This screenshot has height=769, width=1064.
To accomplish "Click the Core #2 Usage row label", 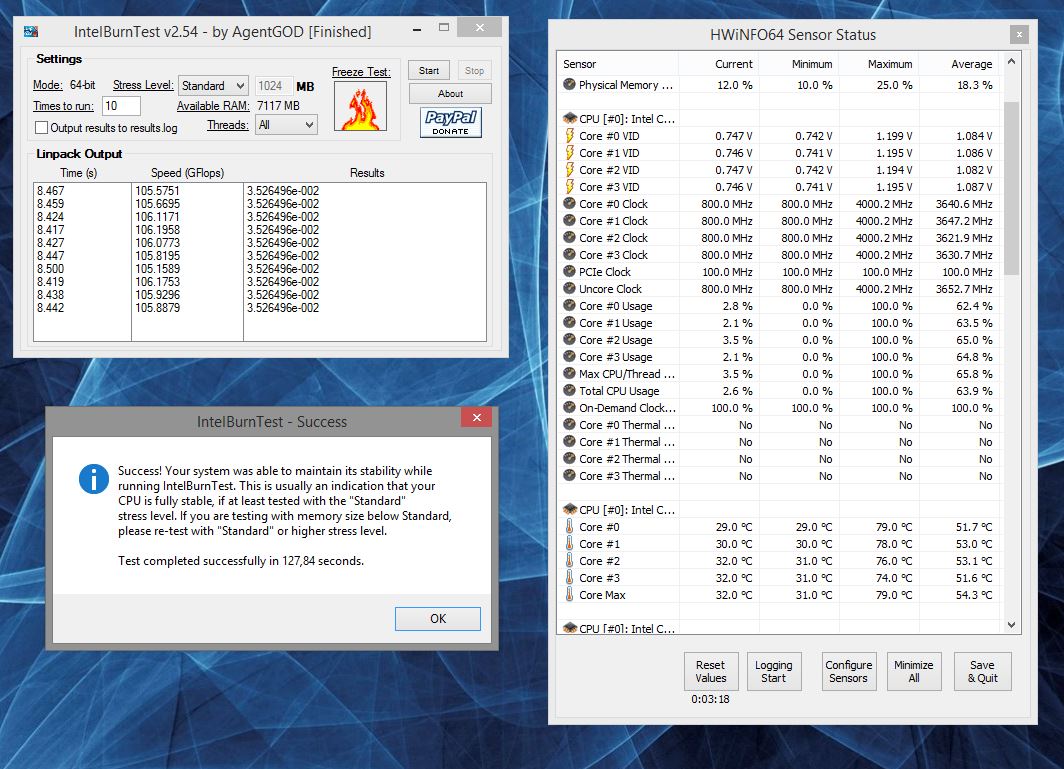I will 615,340.
